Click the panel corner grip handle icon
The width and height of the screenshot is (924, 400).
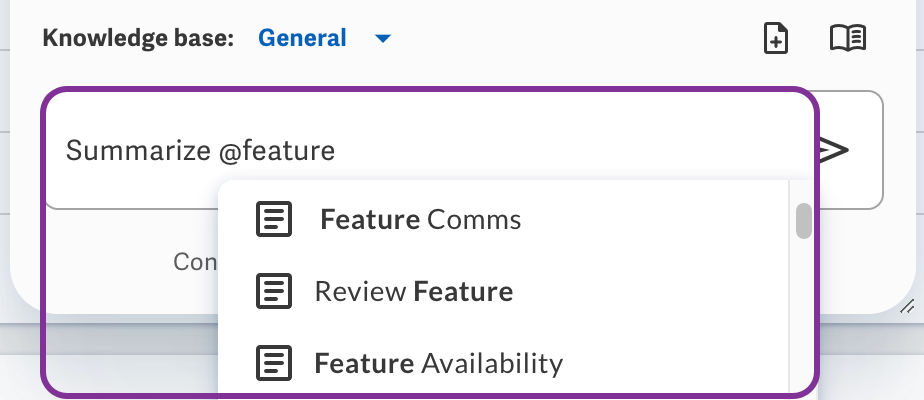click(908, 306)
